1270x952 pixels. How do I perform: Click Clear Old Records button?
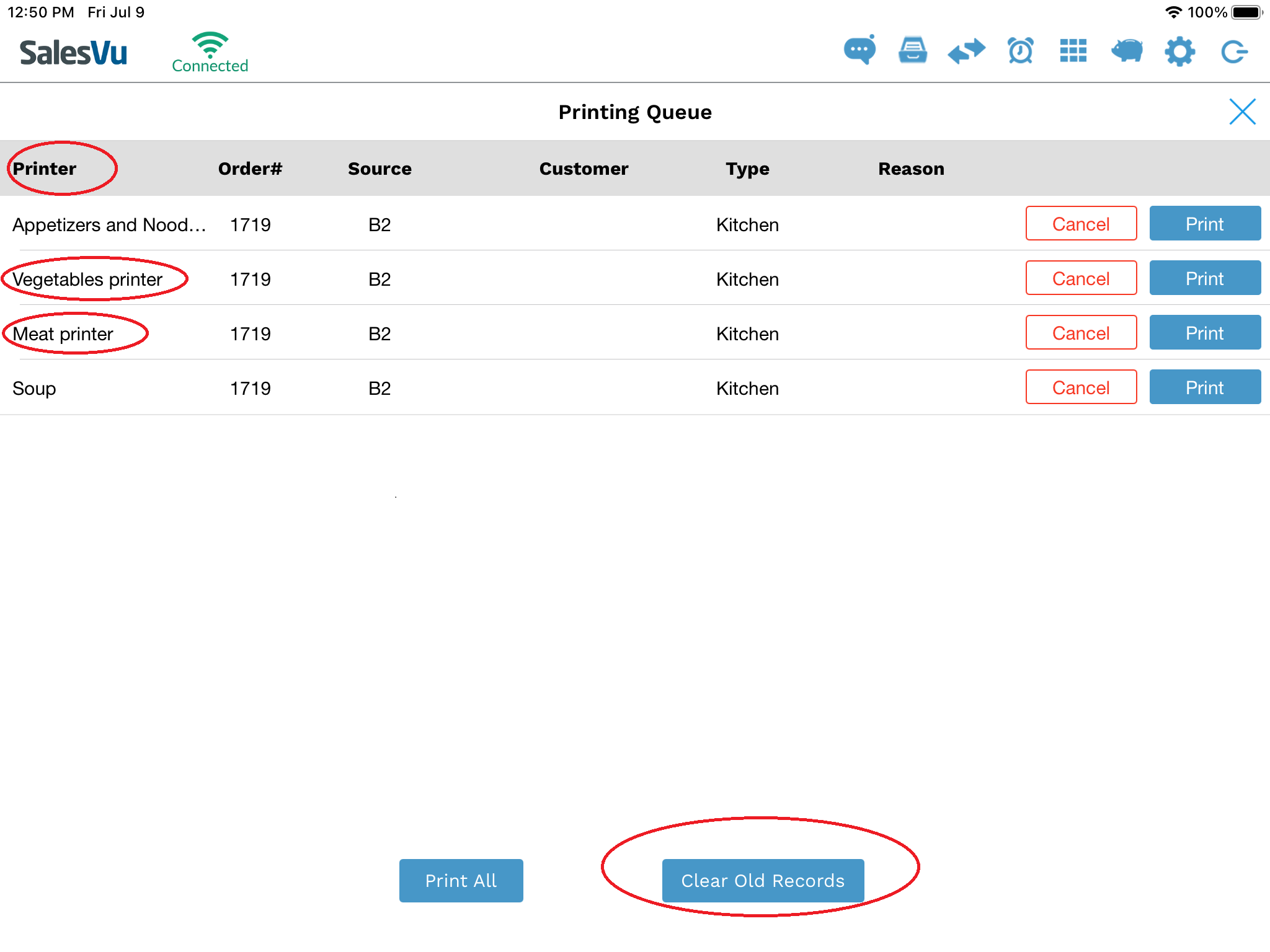point(762,880)
